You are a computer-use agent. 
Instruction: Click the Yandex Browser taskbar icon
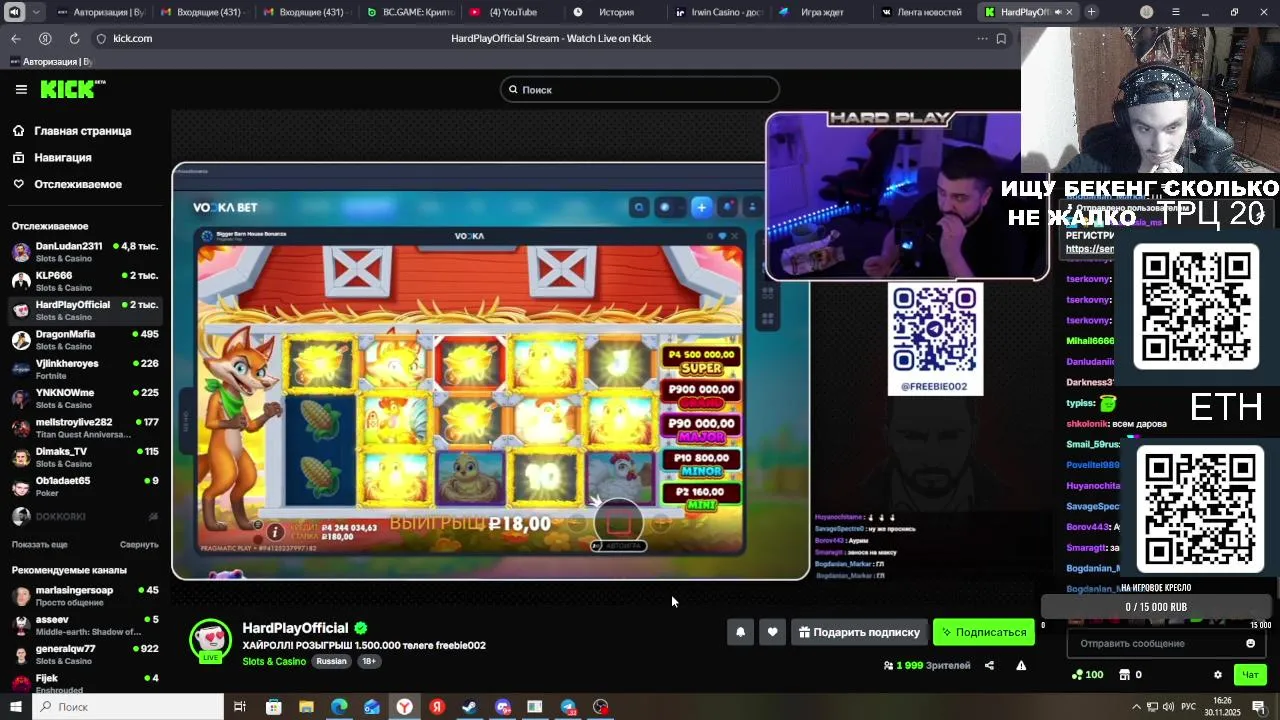pos(404,707)
